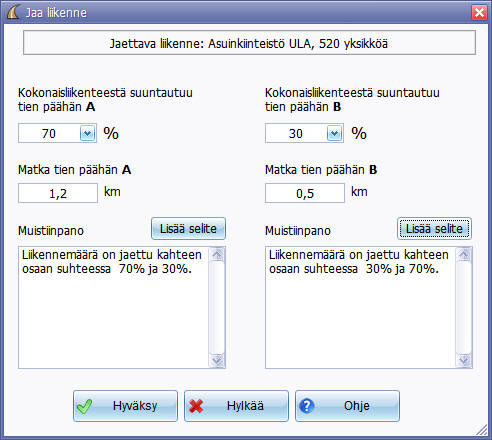Click the Hylkää button label
Image resolution: width=492 pixels, height=440 pixels.
coord(245,406)
